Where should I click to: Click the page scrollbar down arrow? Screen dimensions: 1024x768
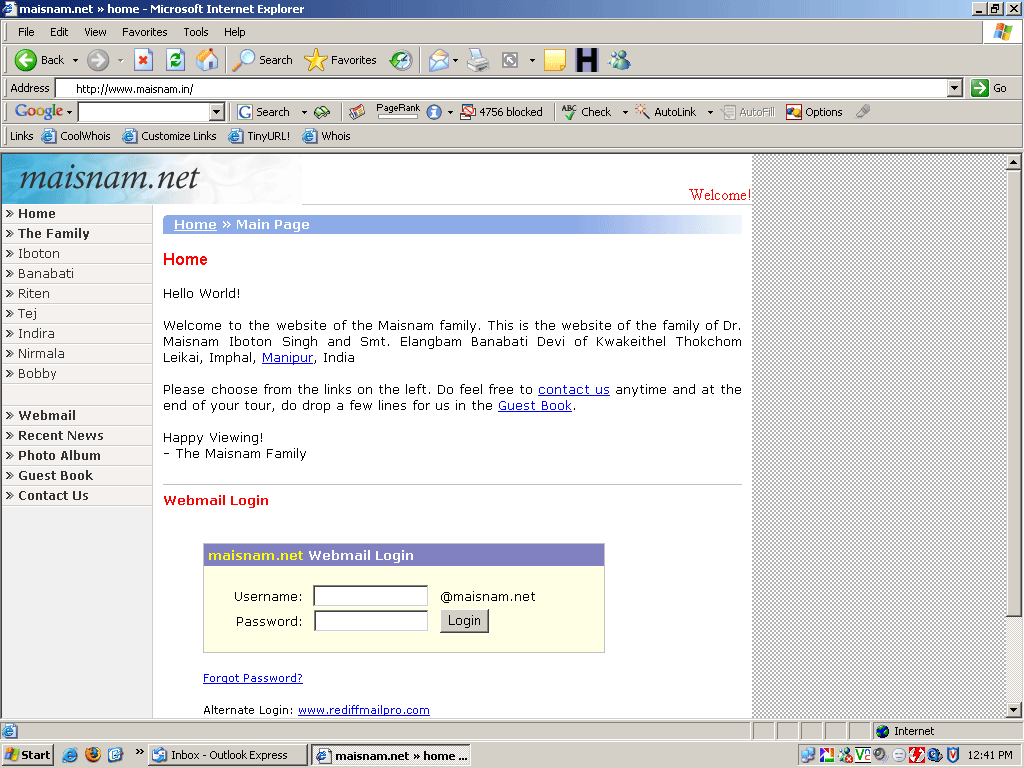click(1013, 709)
